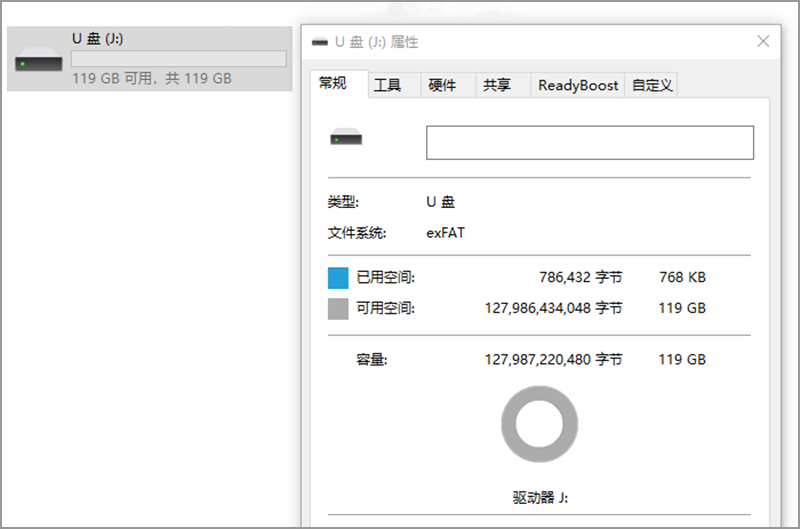Open the 工具 tab
Image resolution: width=800 pixels, height=529 pixels.
point(394,85)
